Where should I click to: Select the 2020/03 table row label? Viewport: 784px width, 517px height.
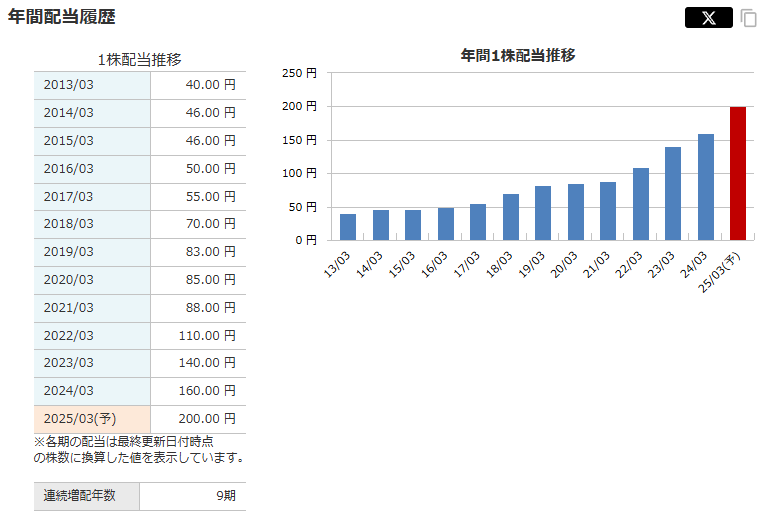point(68,280)
